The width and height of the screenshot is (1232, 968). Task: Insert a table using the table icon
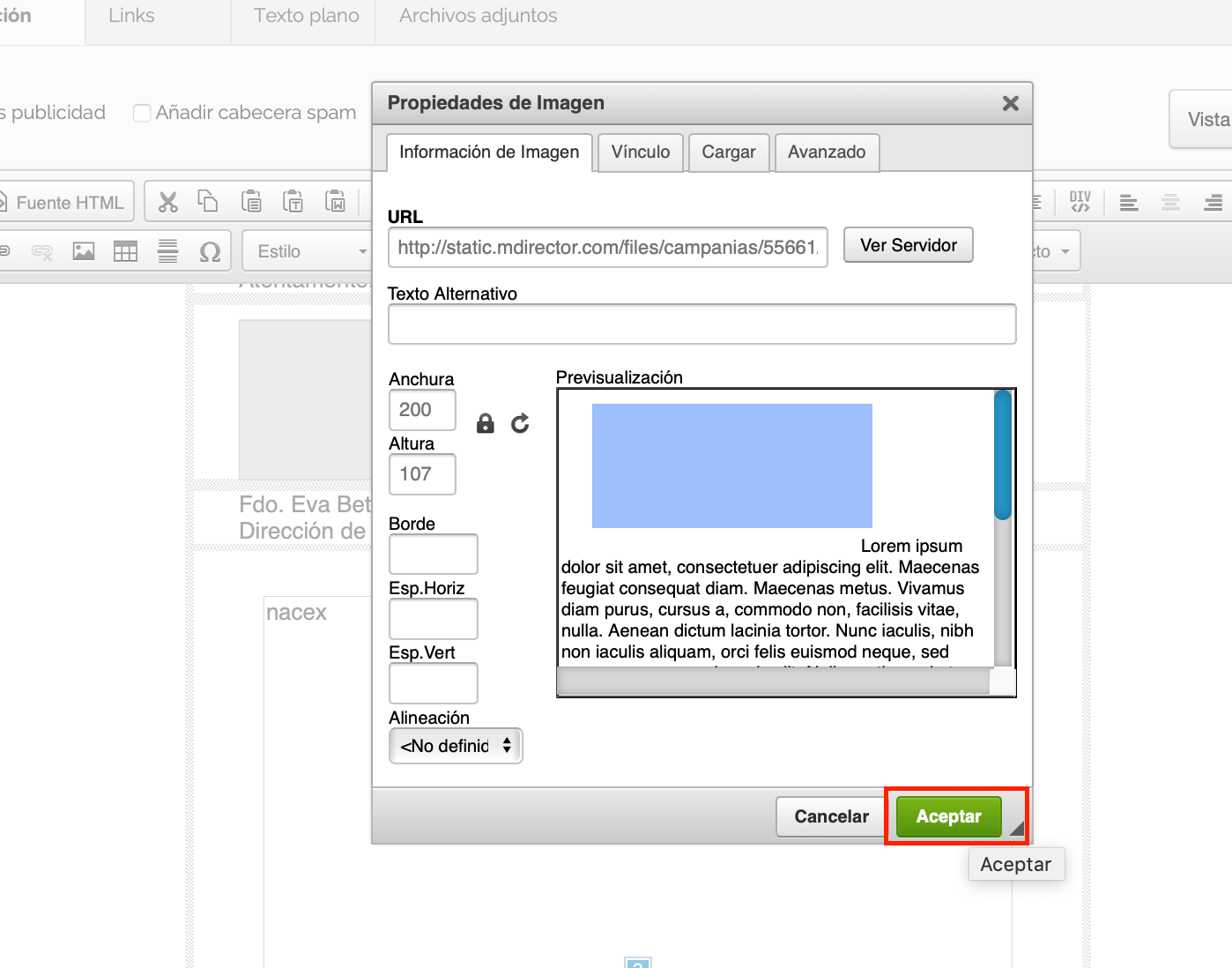[x=125, y=251]
